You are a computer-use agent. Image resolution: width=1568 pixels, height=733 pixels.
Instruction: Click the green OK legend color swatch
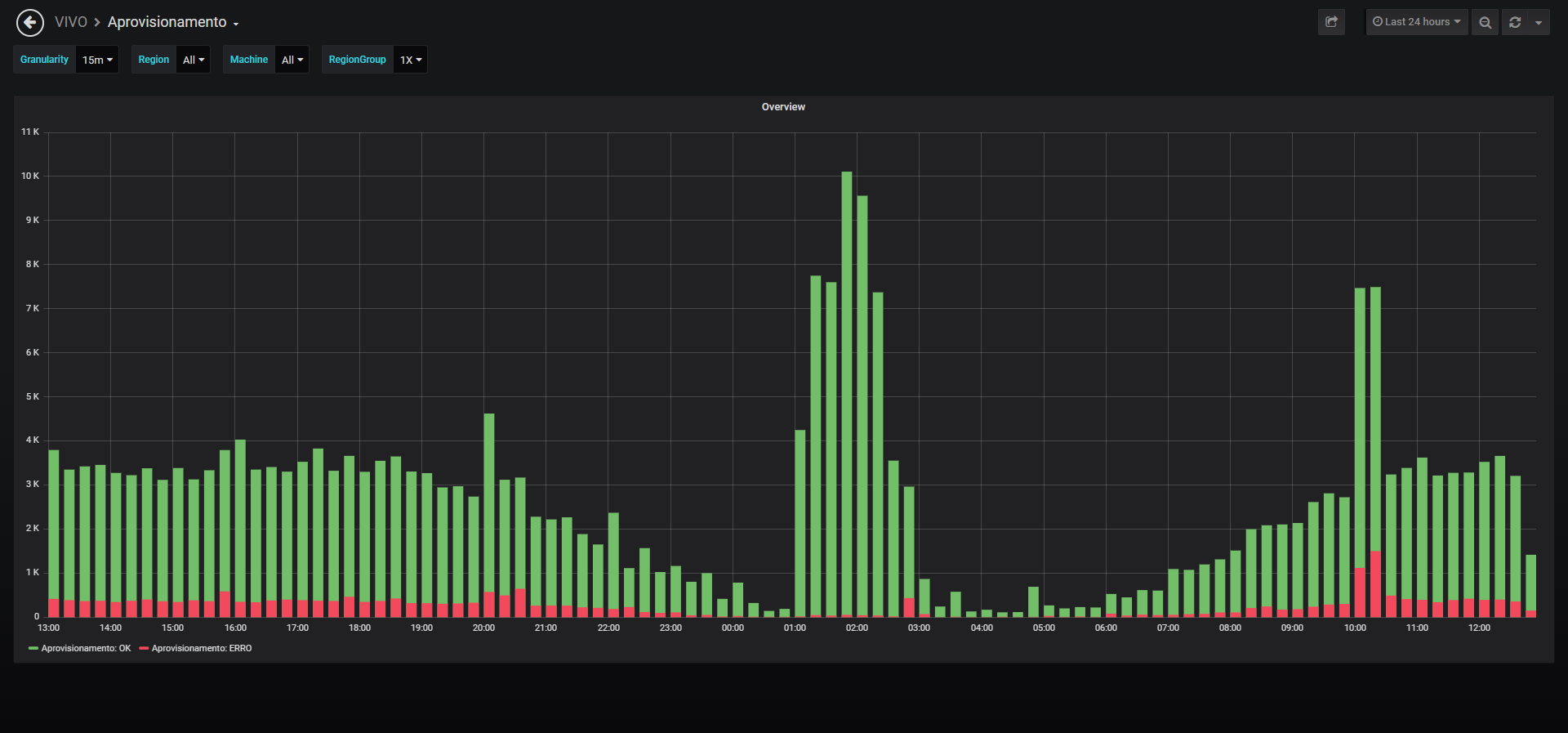(33, 648)
